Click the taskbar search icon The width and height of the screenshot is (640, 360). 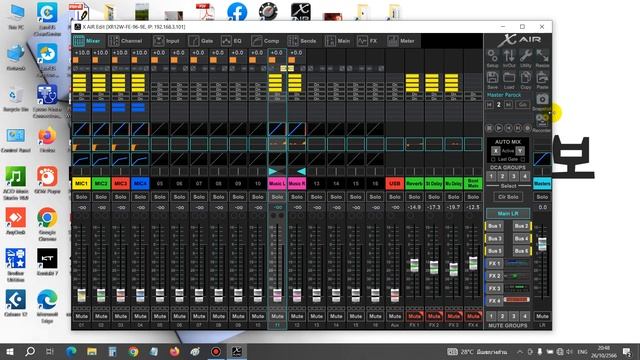pos(30,351)
